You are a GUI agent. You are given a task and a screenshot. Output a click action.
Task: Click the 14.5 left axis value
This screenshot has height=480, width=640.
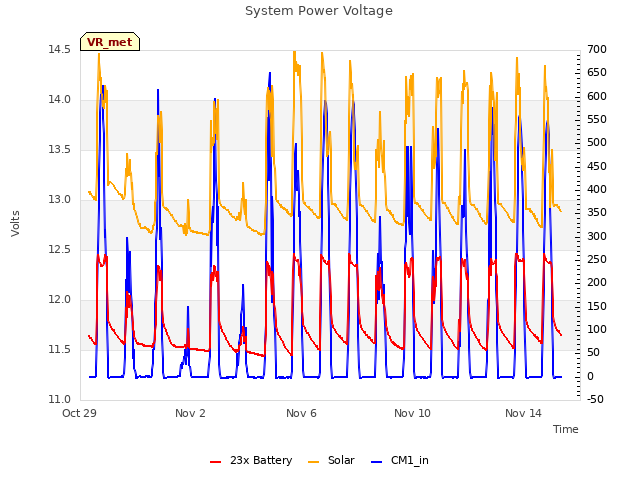tap(59, 49)
